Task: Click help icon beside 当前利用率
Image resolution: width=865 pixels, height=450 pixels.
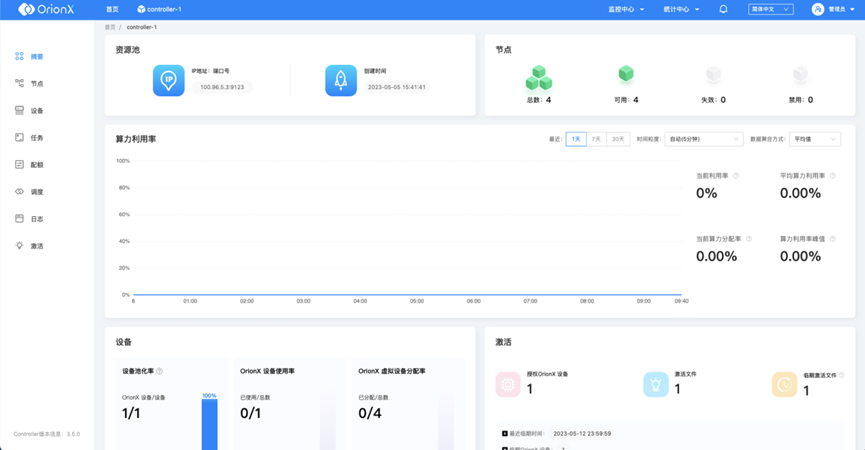Action: (736, 176)
